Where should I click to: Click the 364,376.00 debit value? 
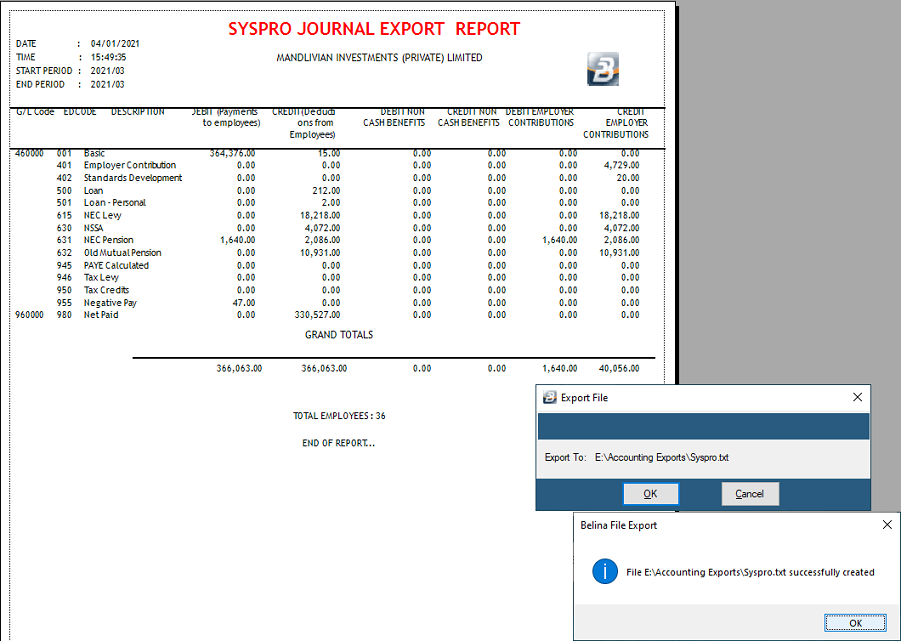point(233,153)
